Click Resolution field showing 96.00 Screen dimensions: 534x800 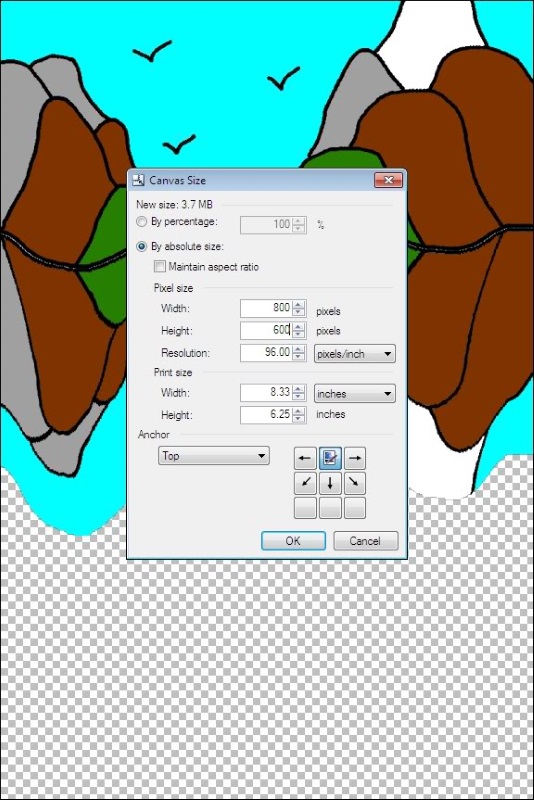pos(267,353)
